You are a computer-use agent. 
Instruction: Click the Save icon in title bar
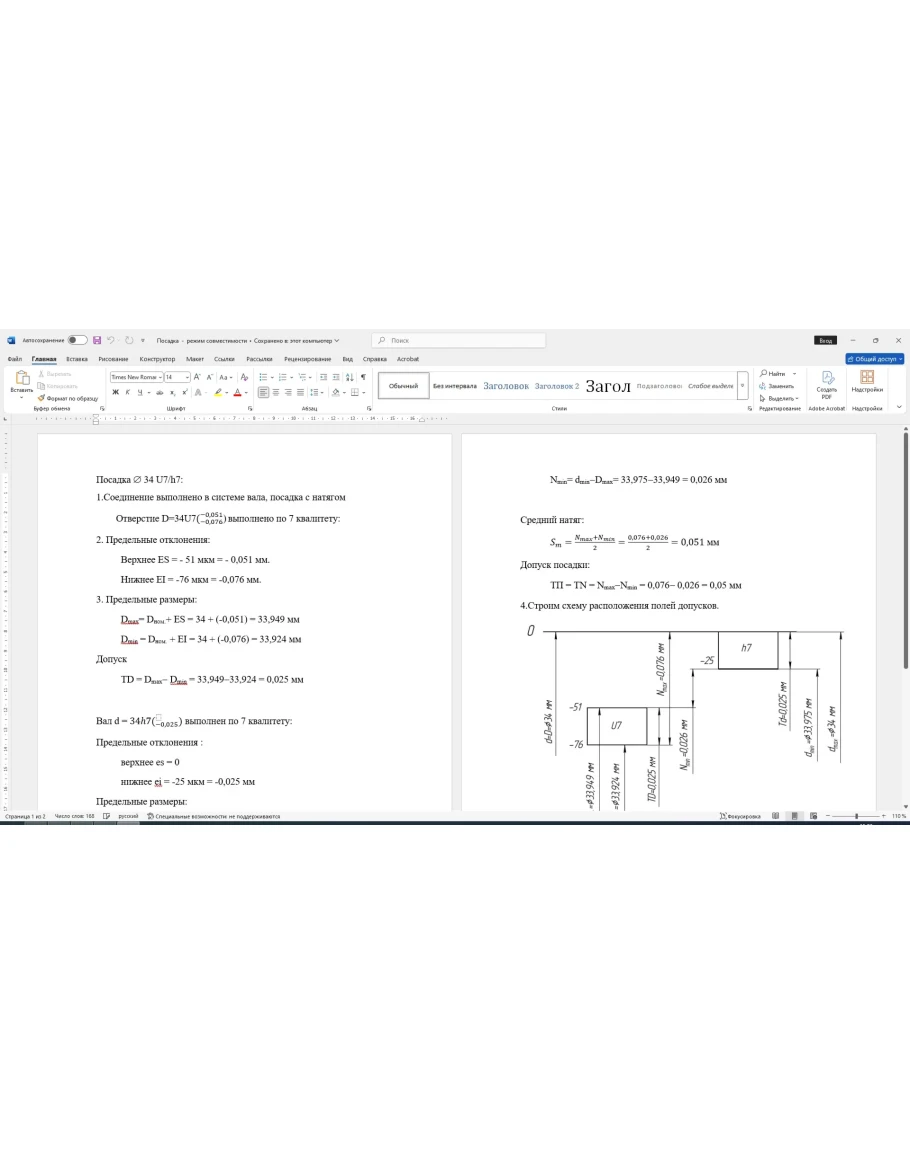(97, 340)
